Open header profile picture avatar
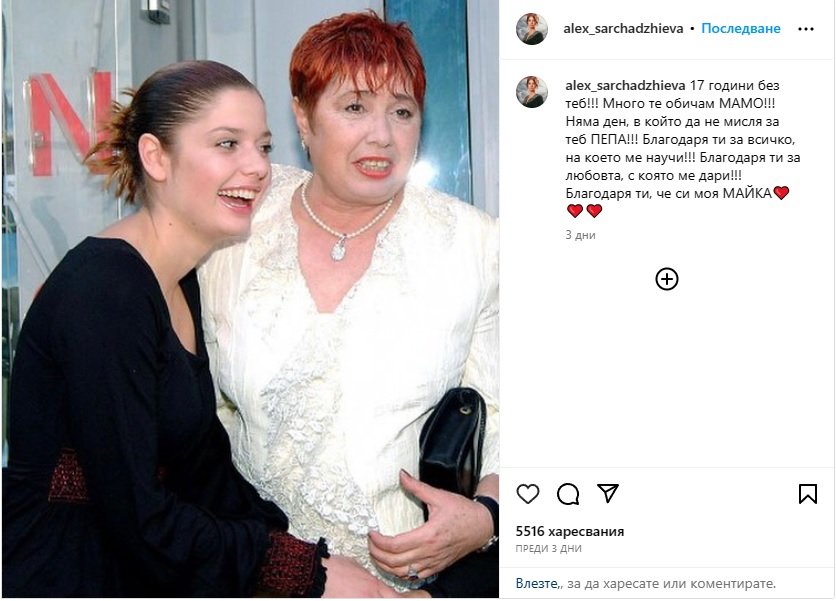 [532, 29]
